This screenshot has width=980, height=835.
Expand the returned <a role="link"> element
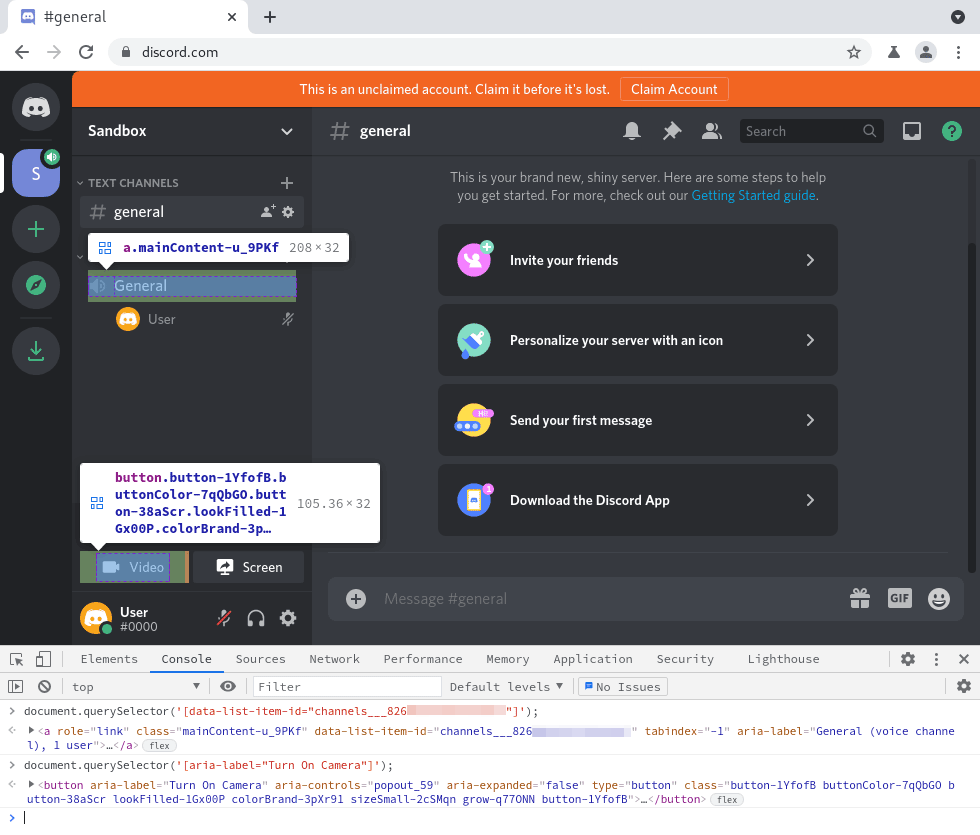[31, 731]
